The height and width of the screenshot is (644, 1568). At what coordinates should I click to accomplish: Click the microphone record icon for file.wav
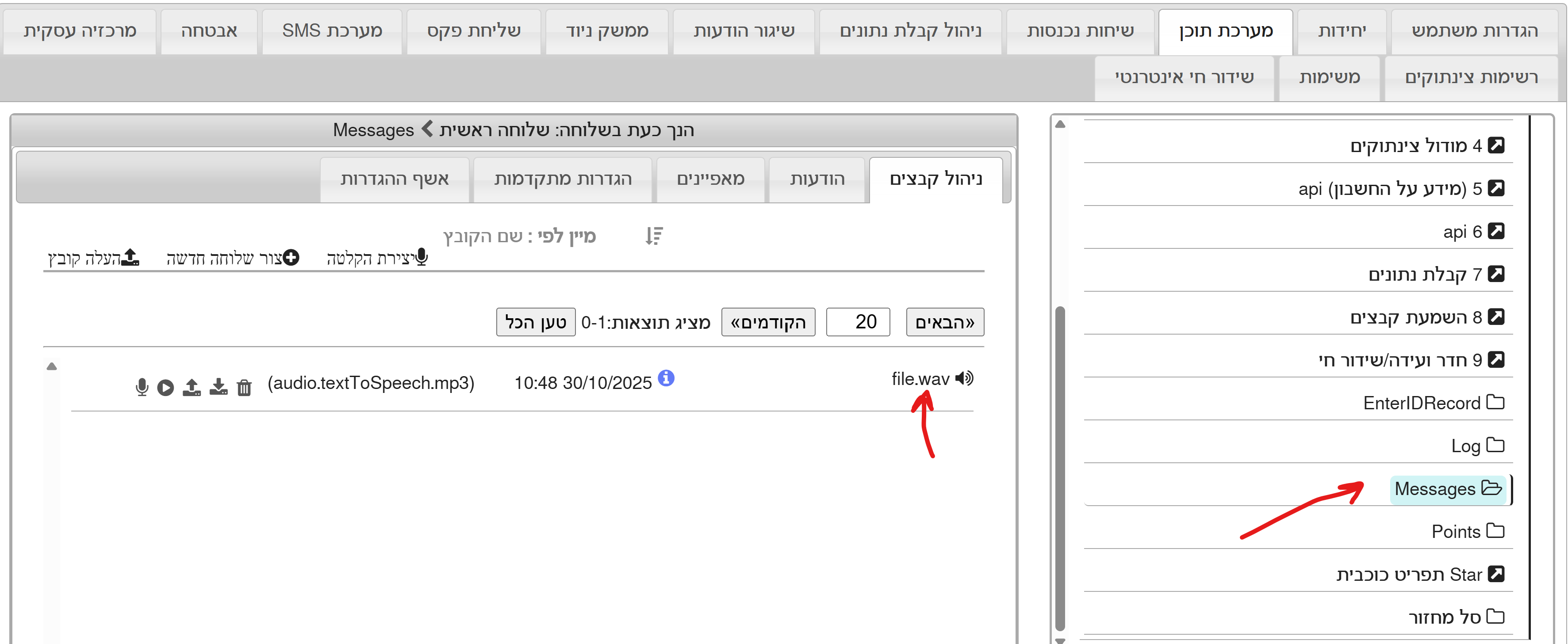142,387
